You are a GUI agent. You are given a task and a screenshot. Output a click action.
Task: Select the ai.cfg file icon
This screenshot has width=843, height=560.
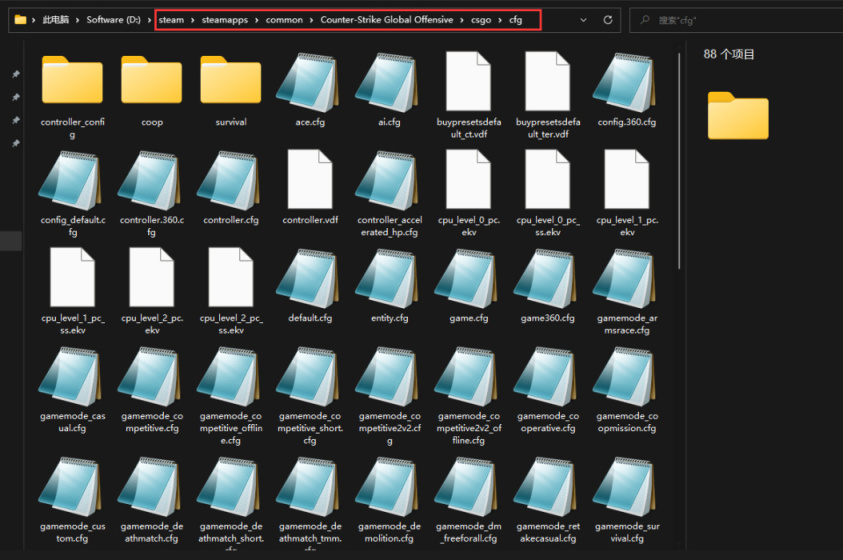click(389, 82)
